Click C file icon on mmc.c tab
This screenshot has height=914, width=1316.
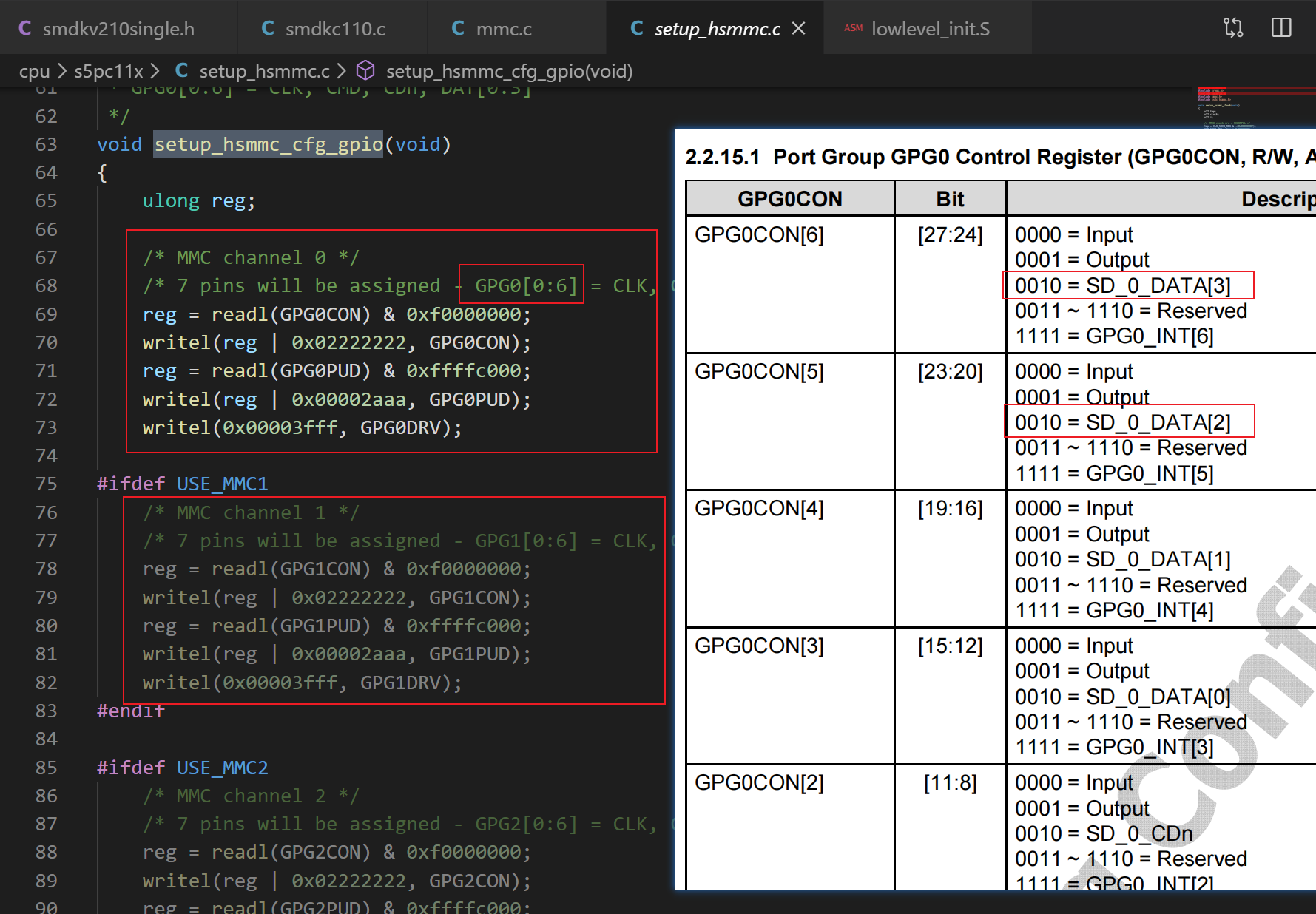[x=458, y=28]
